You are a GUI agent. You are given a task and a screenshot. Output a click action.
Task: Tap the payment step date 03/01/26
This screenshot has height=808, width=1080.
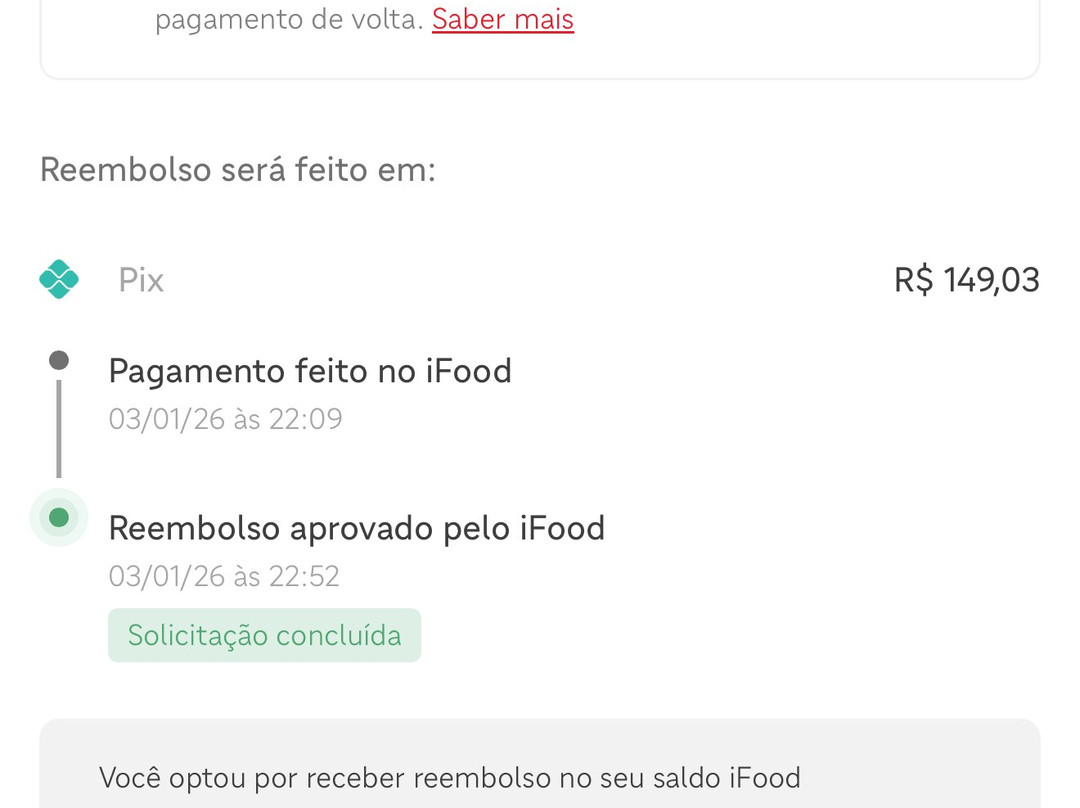pos(167,418)
